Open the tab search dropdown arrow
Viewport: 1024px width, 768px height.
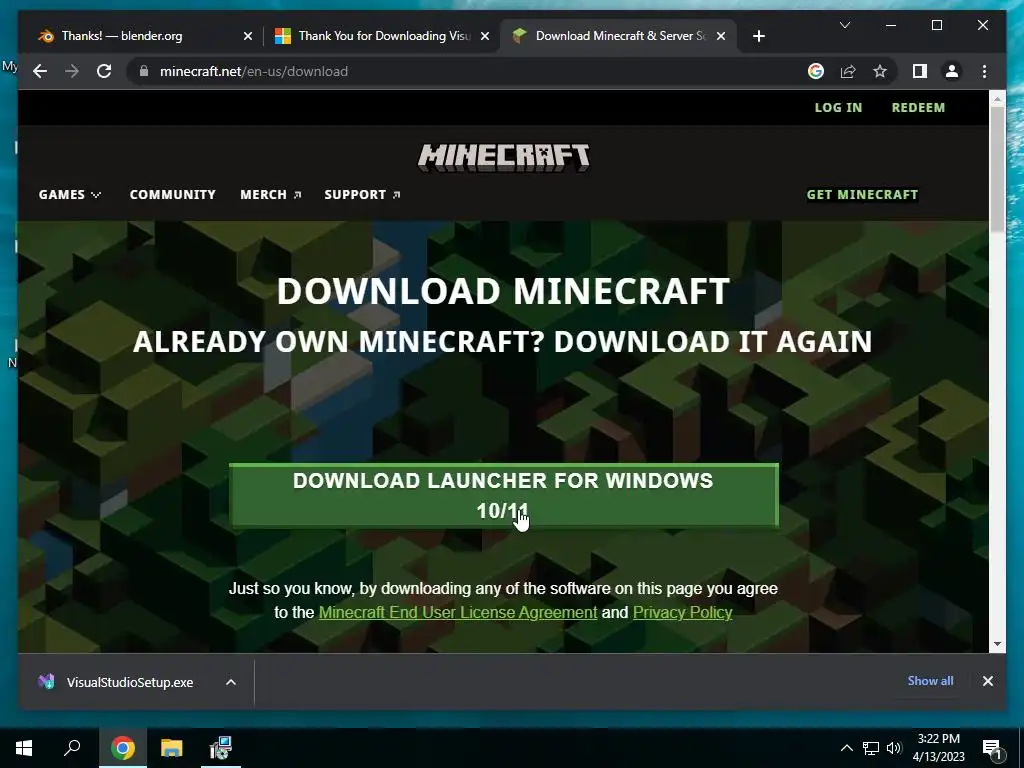pos(844,25)
